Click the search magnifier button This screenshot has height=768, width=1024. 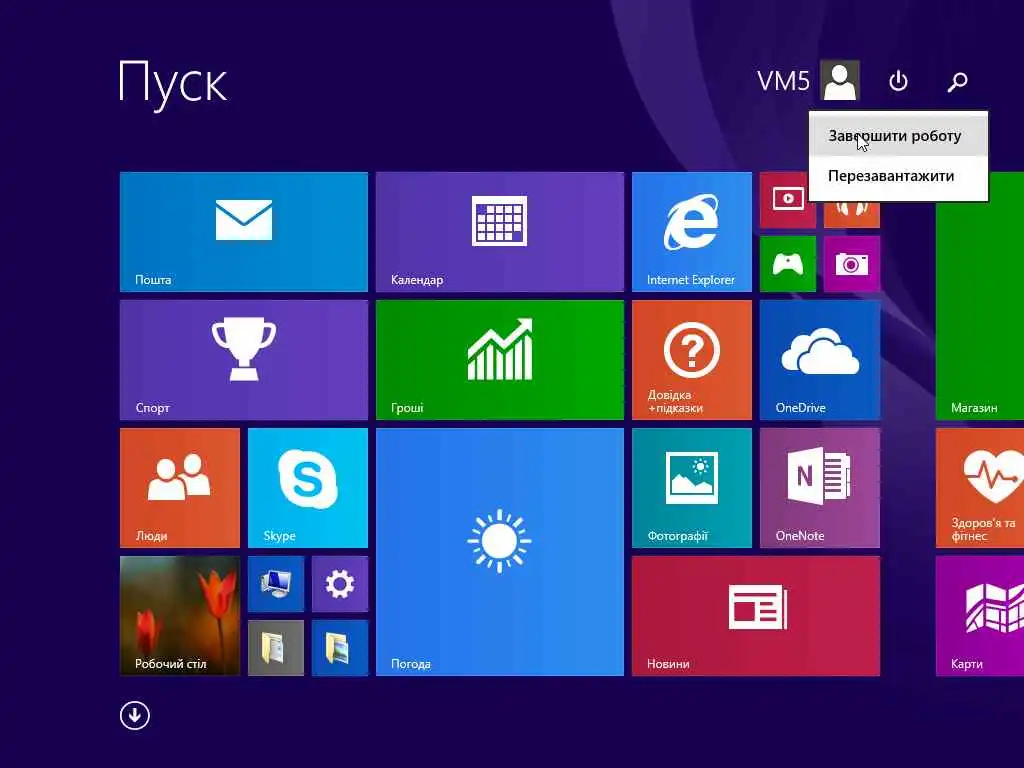957,81
